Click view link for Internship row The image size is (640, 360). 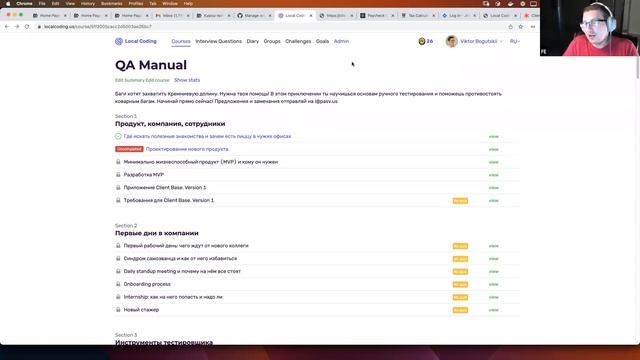pyautogui.click(x=493, y=297)
